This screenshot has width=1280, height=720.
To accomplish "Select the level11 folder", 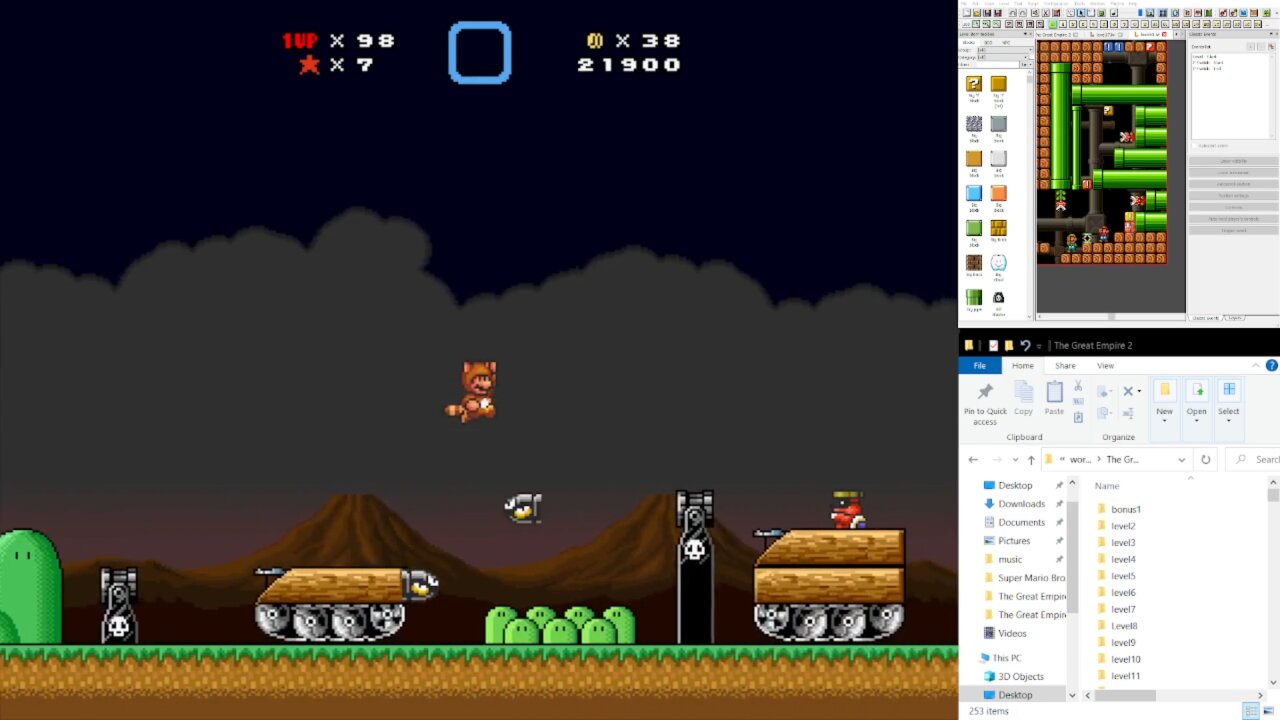I will (x=1125, y=676).
